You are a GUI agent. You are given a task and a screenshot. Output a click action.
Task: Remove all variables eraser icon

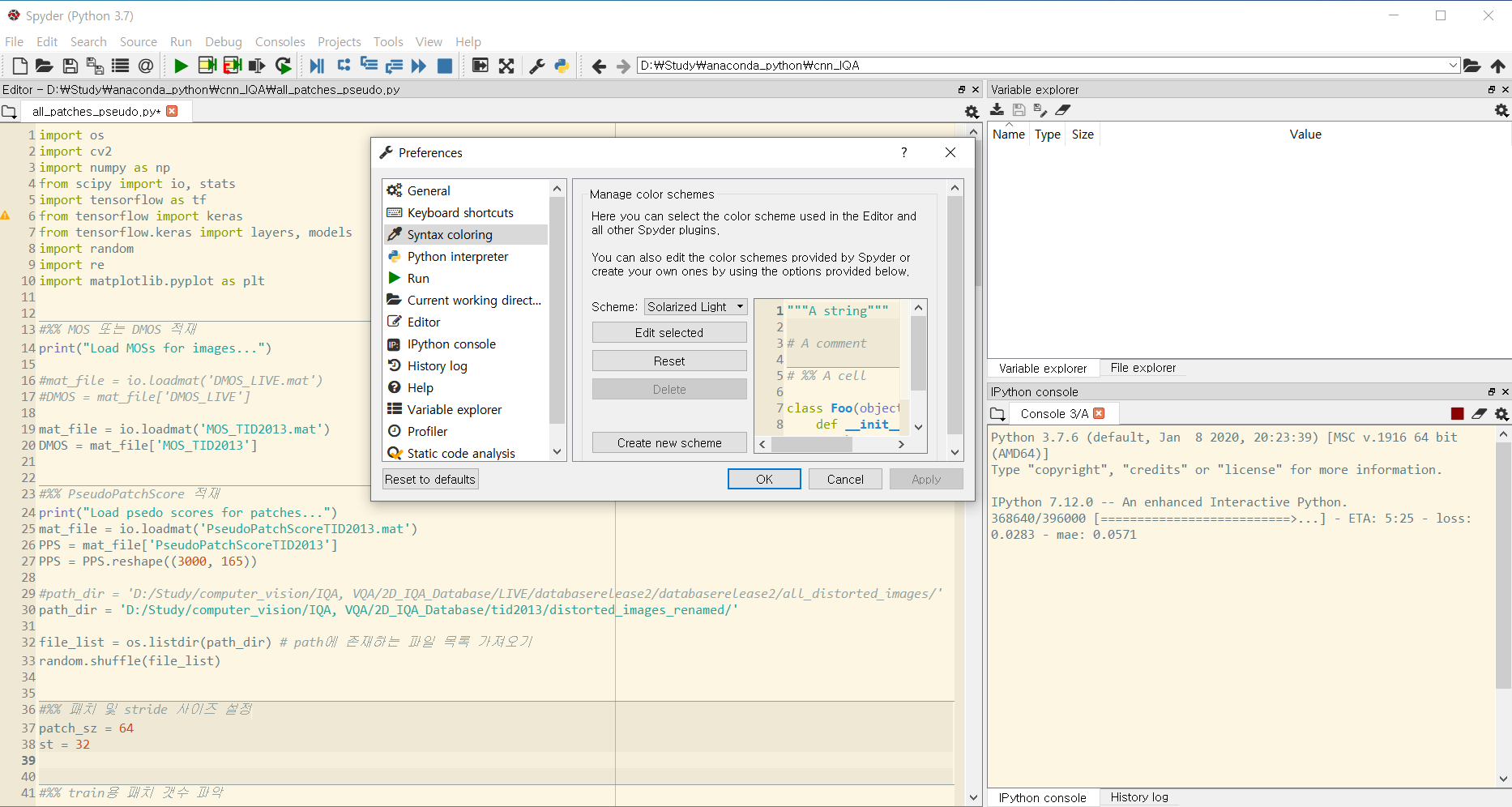pyautogui.click(x=1062, y=110)
